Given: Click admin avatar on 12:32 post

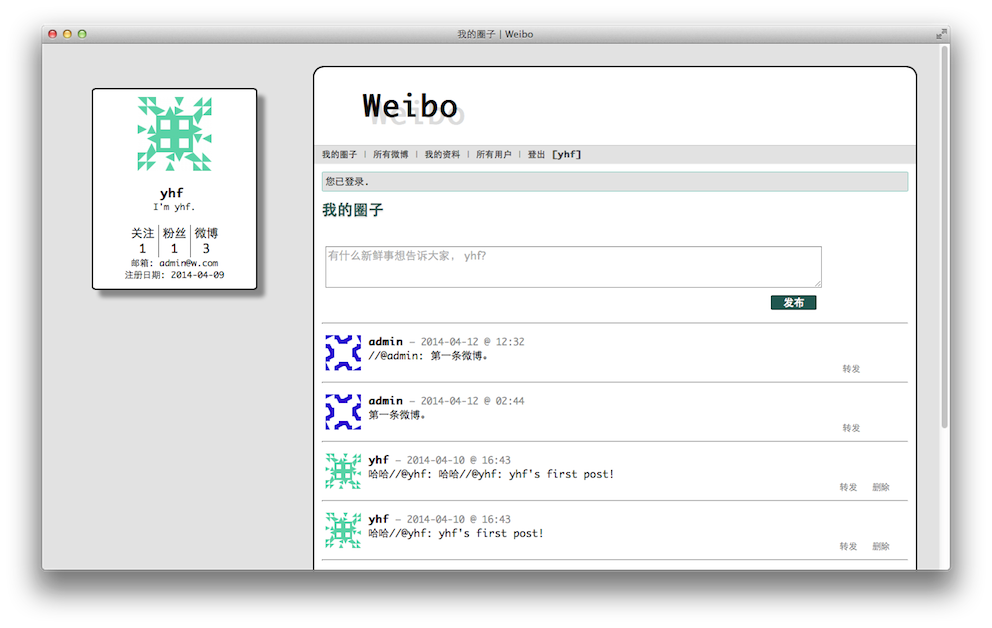Looking at the screenshot, I should (x=343, y=353).
